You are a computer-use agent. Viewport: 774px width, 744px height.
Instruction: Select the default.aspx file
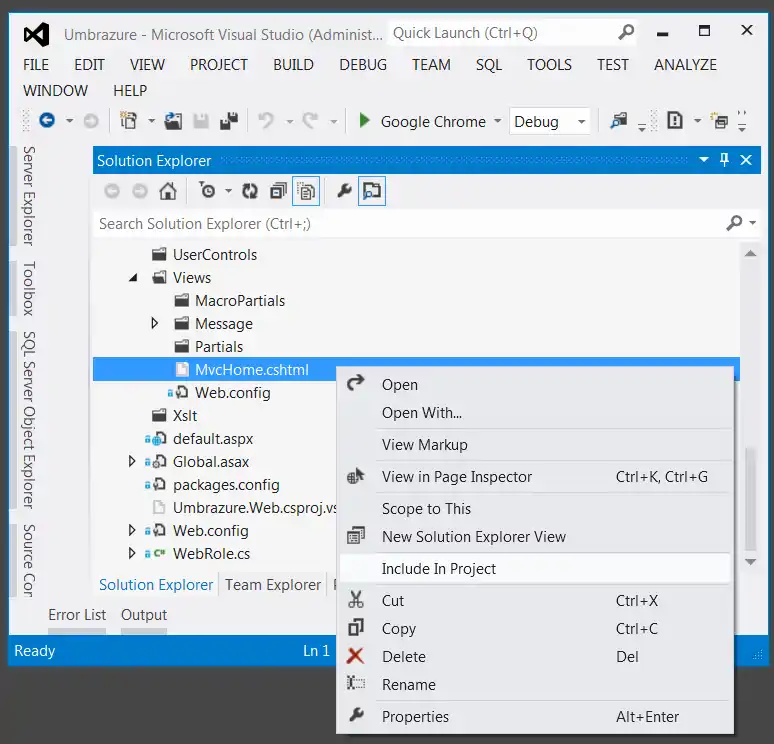[x=213, y=438]
